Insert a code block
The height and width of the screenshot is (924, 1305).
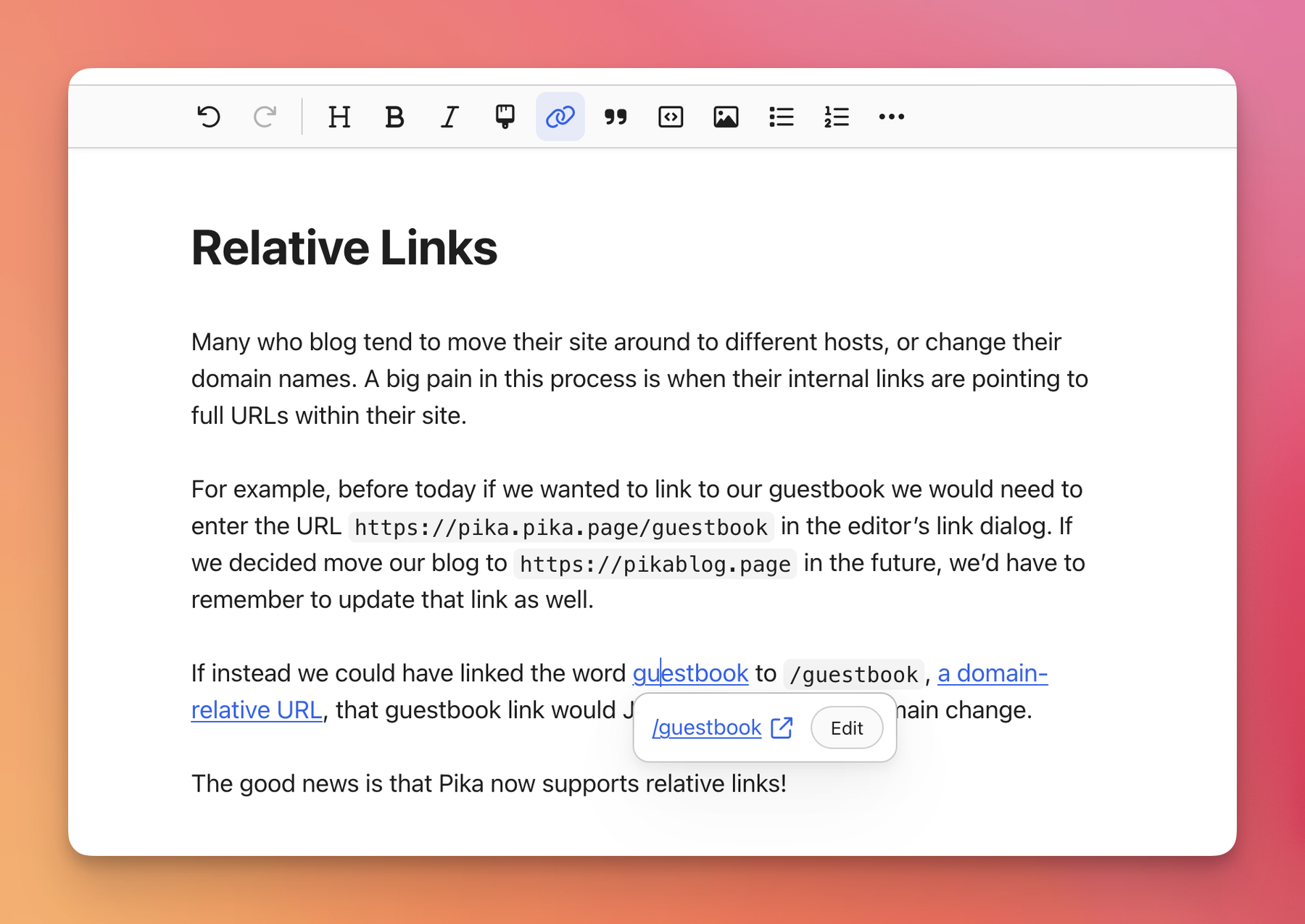coord(671,117)
